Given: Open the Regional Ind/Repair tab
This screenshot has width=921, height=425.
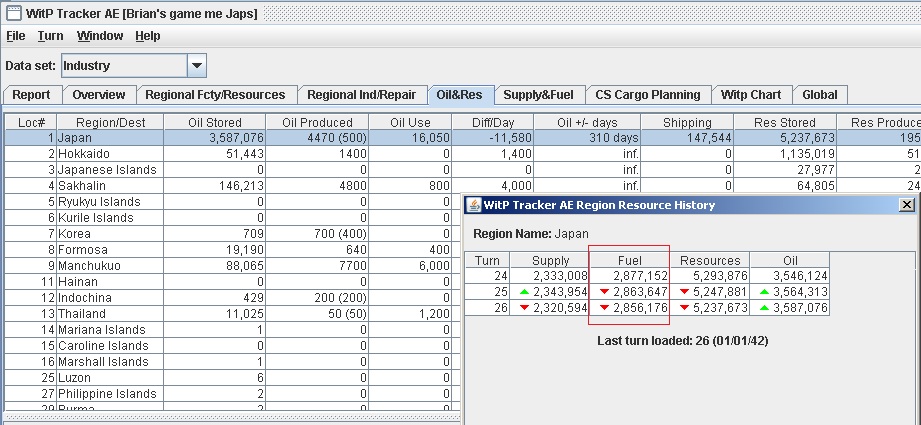Looking at the screenshot, I should point(362,95).
